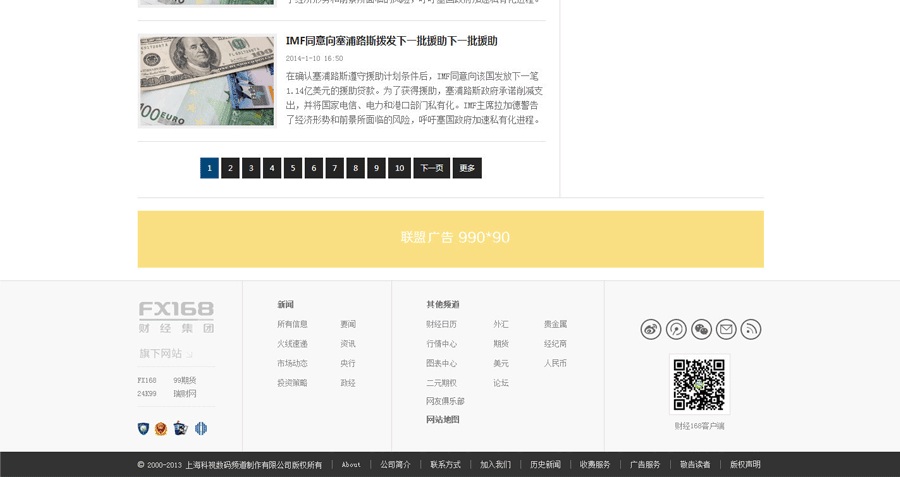Open the 财经日历 footer link

[441, 324]
